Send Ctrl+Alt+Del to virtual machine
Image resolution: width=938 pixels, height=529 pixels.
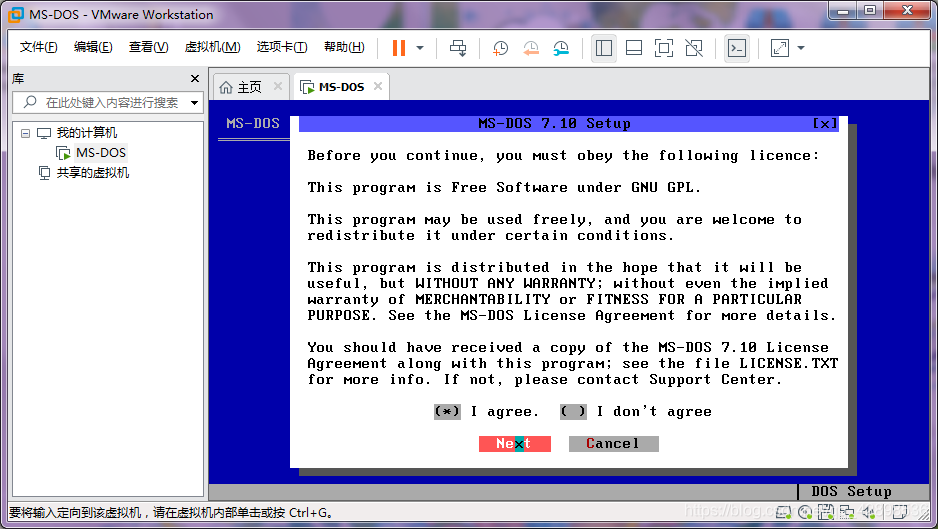(x=458, y=48)
